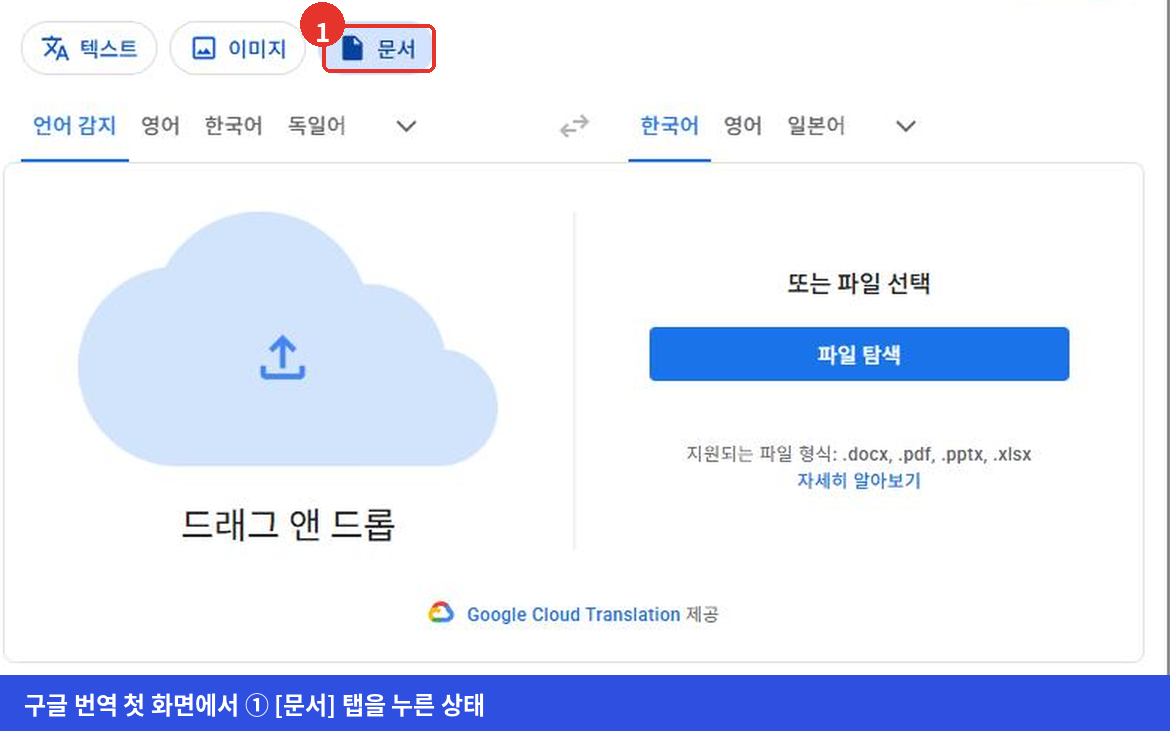Click the 드래그 앤 드롭 text
The image size is (1170, 731).
288,524
